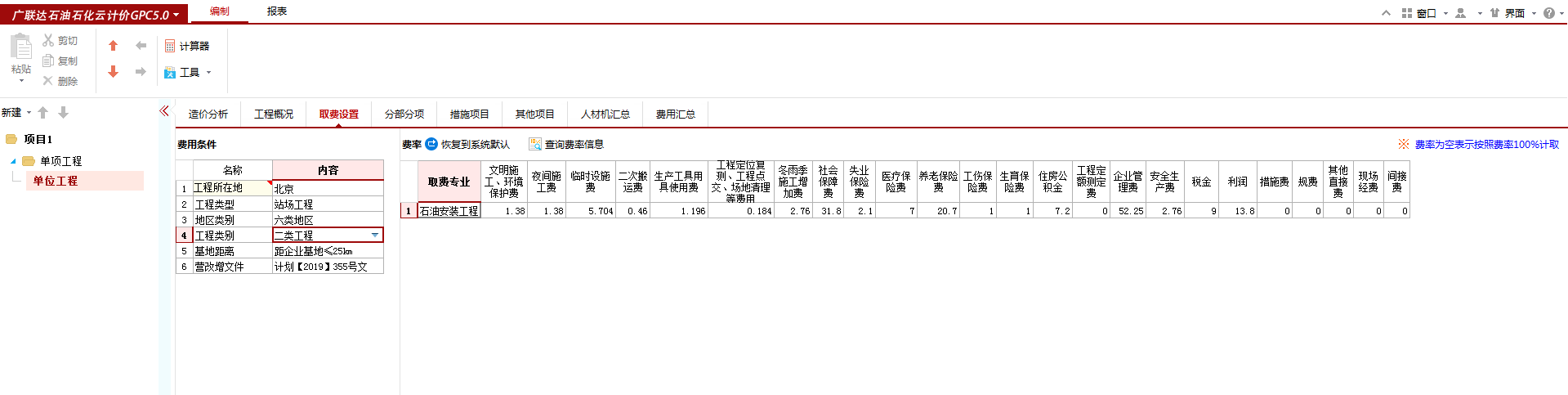
Task: Select the 单位工程 tree node
Action: click(x=85, y=181)
